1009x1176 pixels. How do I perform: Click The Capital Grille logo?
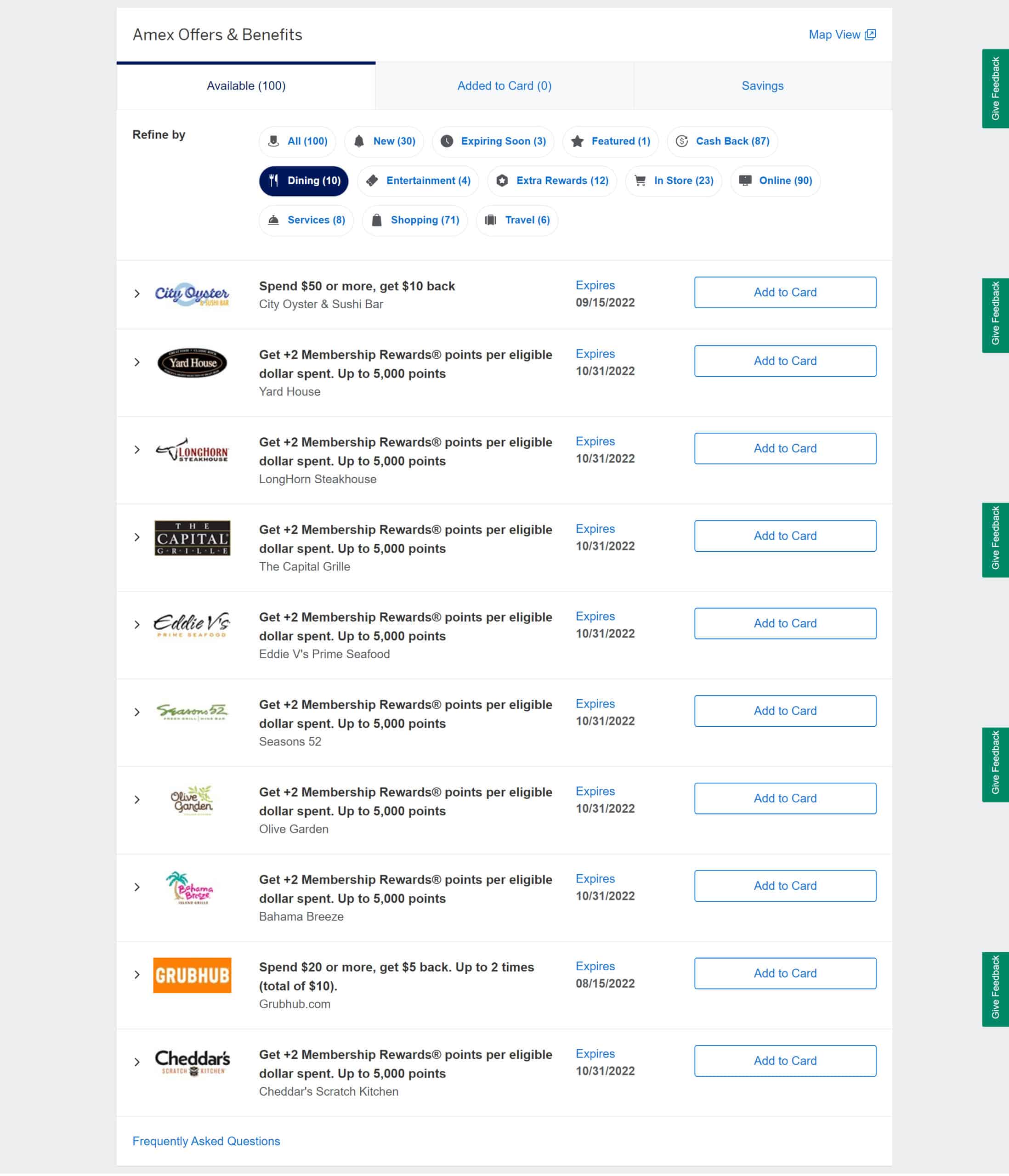point(192,538)
